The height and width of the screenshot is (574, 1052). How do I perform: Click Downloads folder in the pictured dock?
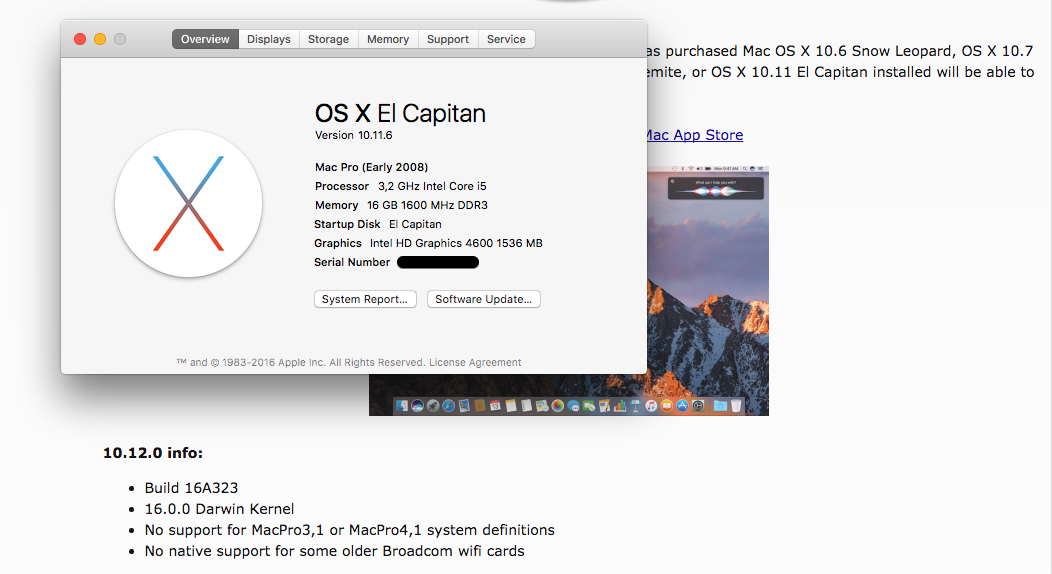point(720,406)
